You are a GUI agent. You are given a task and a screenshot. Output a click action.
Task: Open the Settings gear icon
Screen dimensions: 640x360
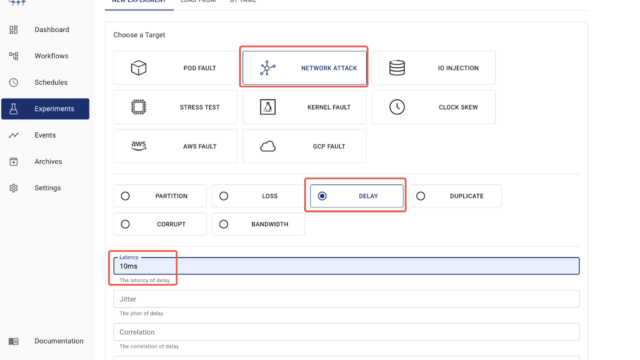(13, 188)
